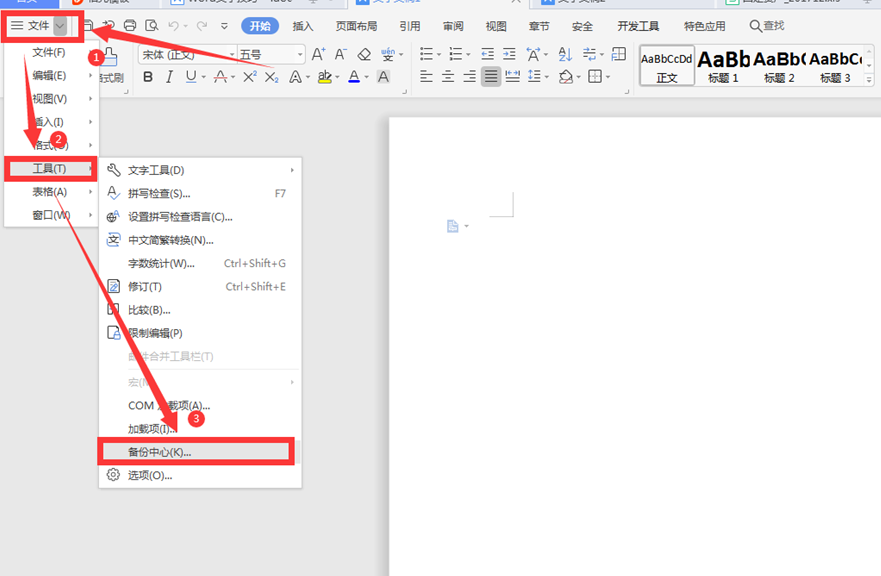Switch to the 页面布局 ribbon tab
This screenshot has height=576, width=881.
pyautogui.click(x=356, y=26)
